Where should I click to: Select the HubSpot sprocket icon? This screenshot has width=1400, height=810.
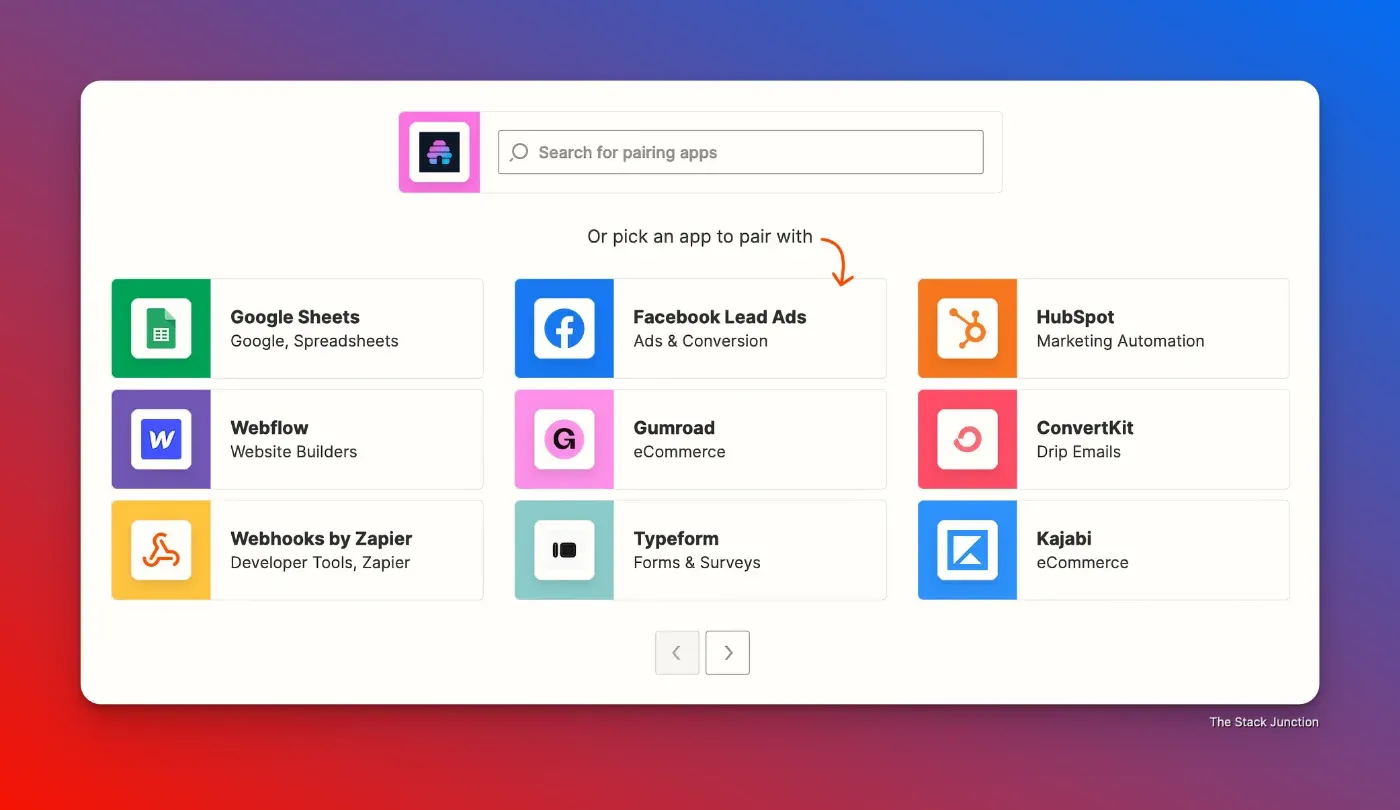click(x=967, y=329)
